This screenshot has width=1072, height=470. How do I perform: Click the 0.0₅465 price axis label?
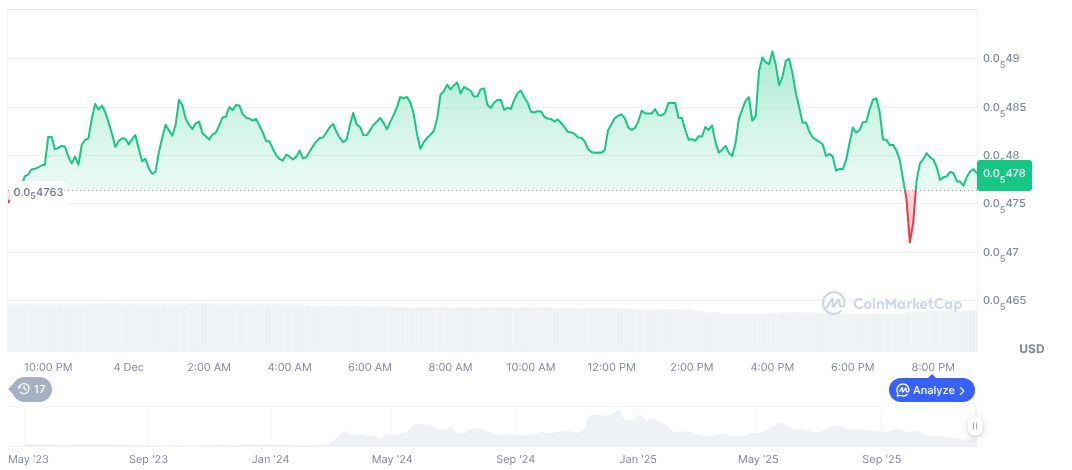[x=1003, y=300]
